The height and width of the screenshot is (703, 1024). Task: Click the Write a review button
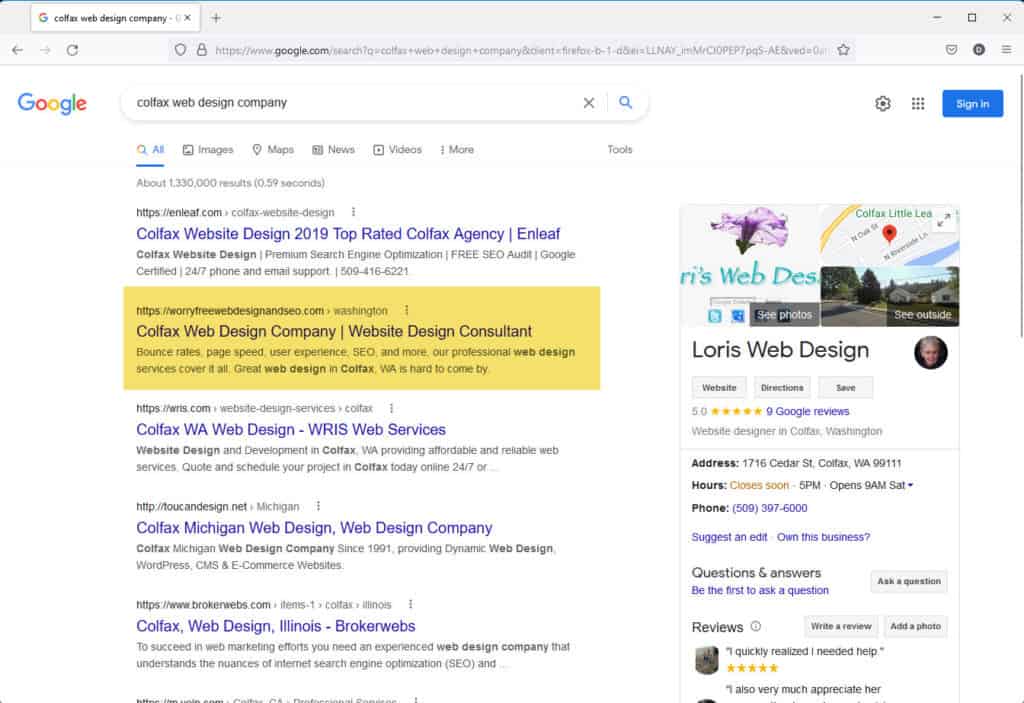[x=840, y=626]
